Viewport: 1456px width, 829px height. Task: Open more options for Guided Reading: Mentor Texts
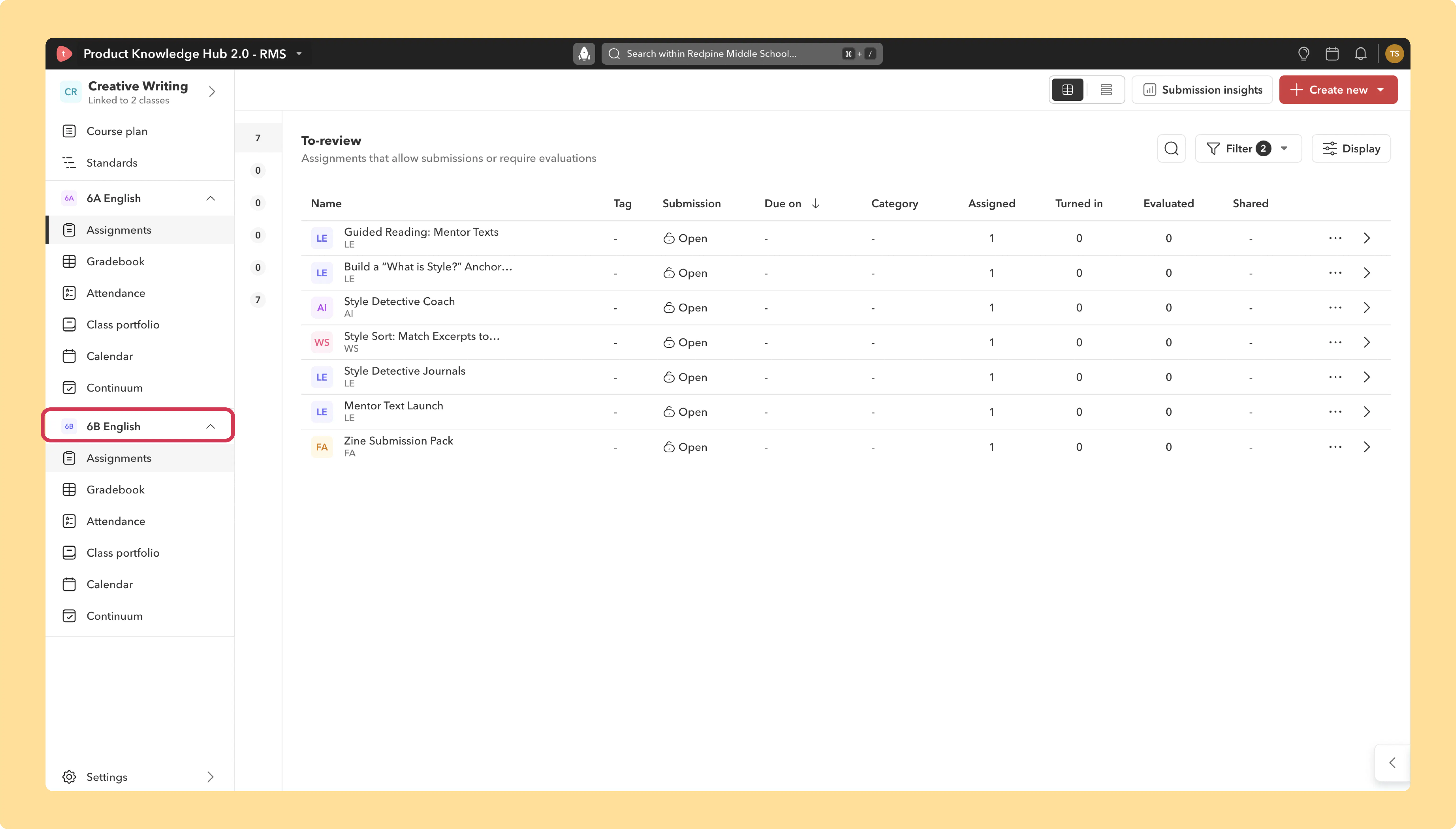tap(1335, 238)
